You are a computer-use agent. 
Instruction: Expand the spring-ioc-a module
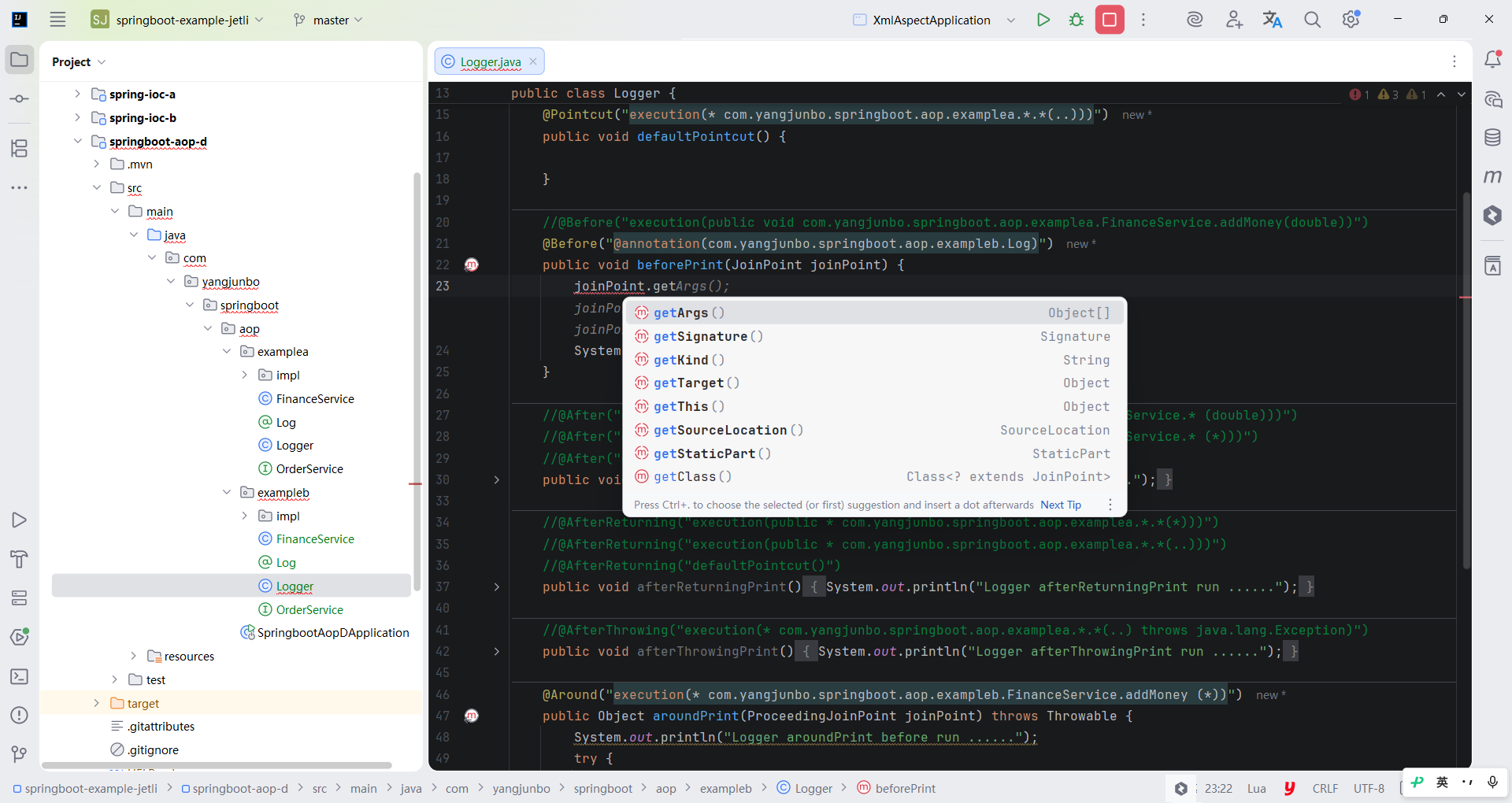point(77,94)
